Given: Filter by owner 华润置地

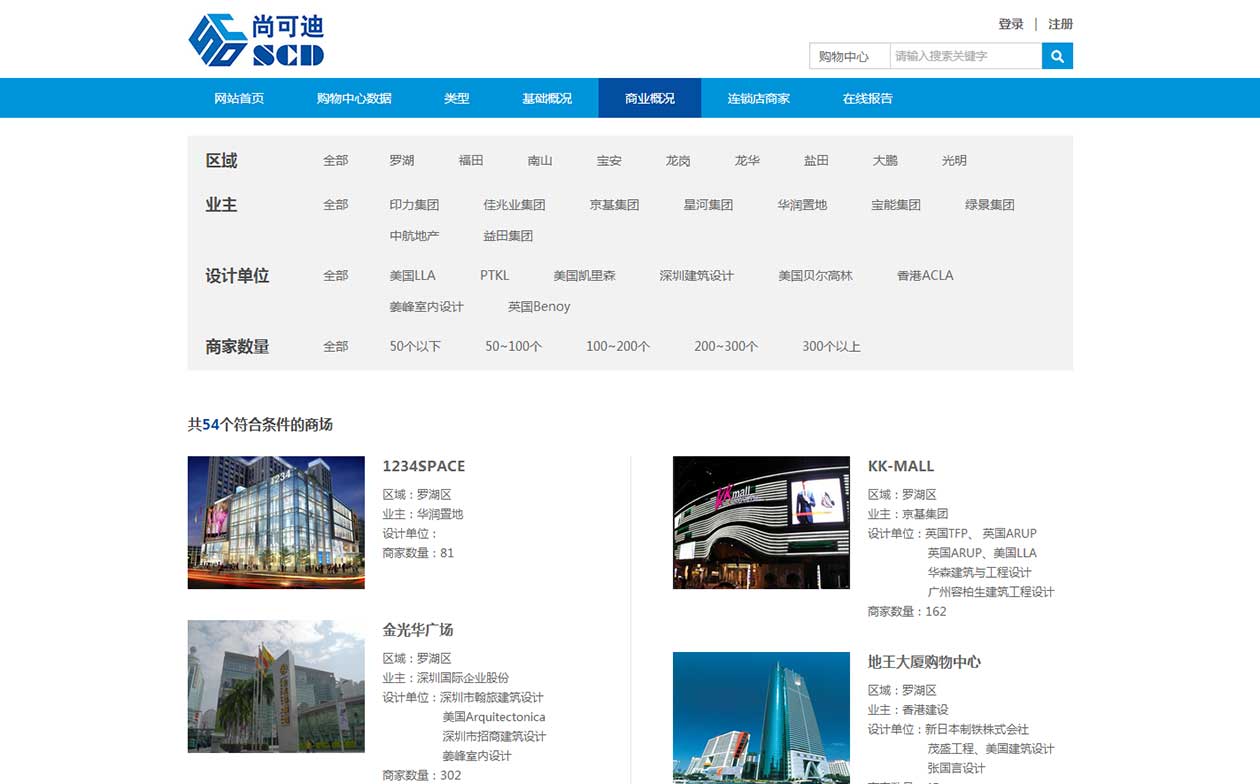Looking at the screenshot, I should (802, 204).
